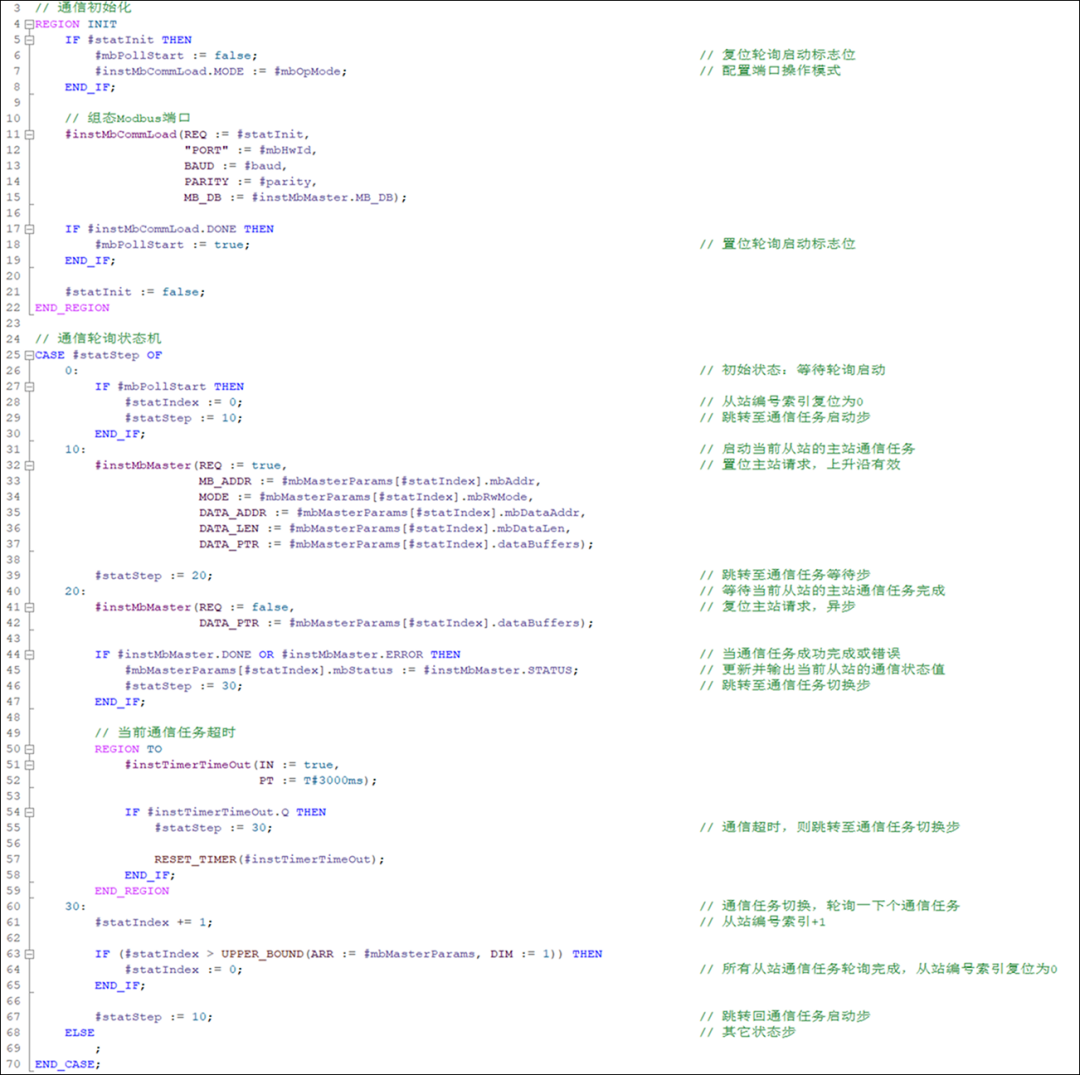Image resolution: width=1080 pixels, height=1075 pixels.
Task: Click case label '30:' on line 60
Action: (x=76, y=907)
